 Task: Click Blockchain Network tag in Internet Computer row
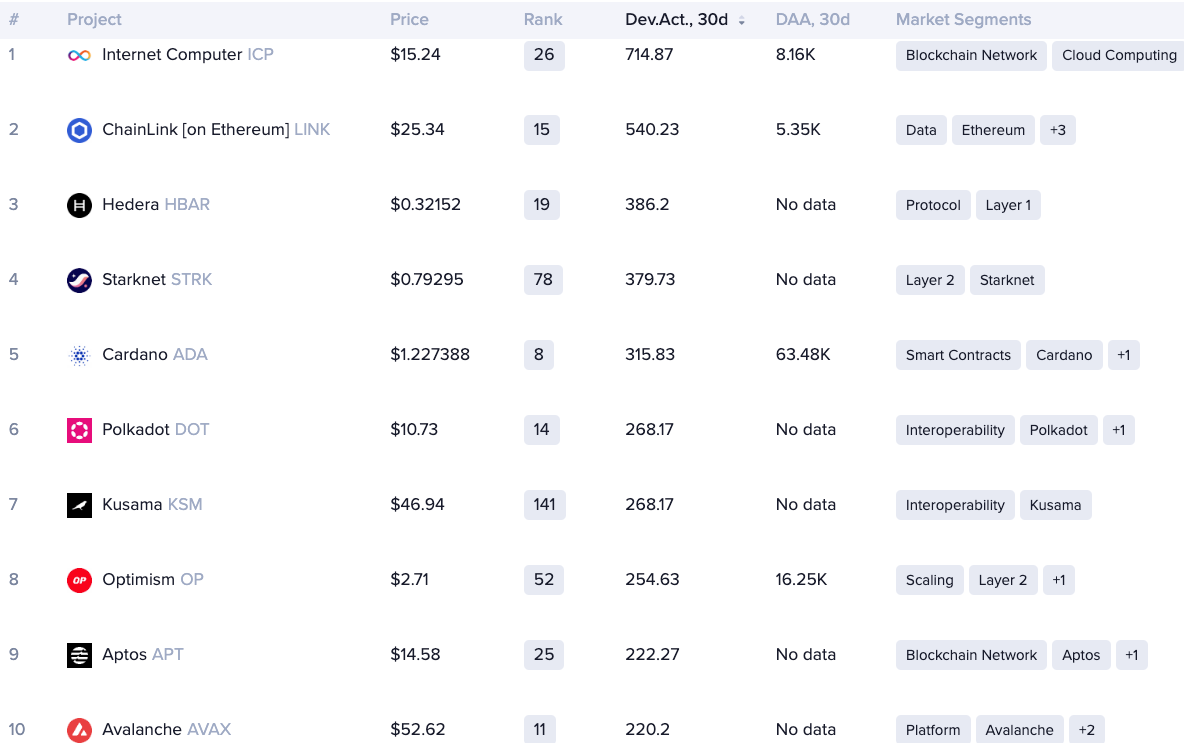click(971, 55)
